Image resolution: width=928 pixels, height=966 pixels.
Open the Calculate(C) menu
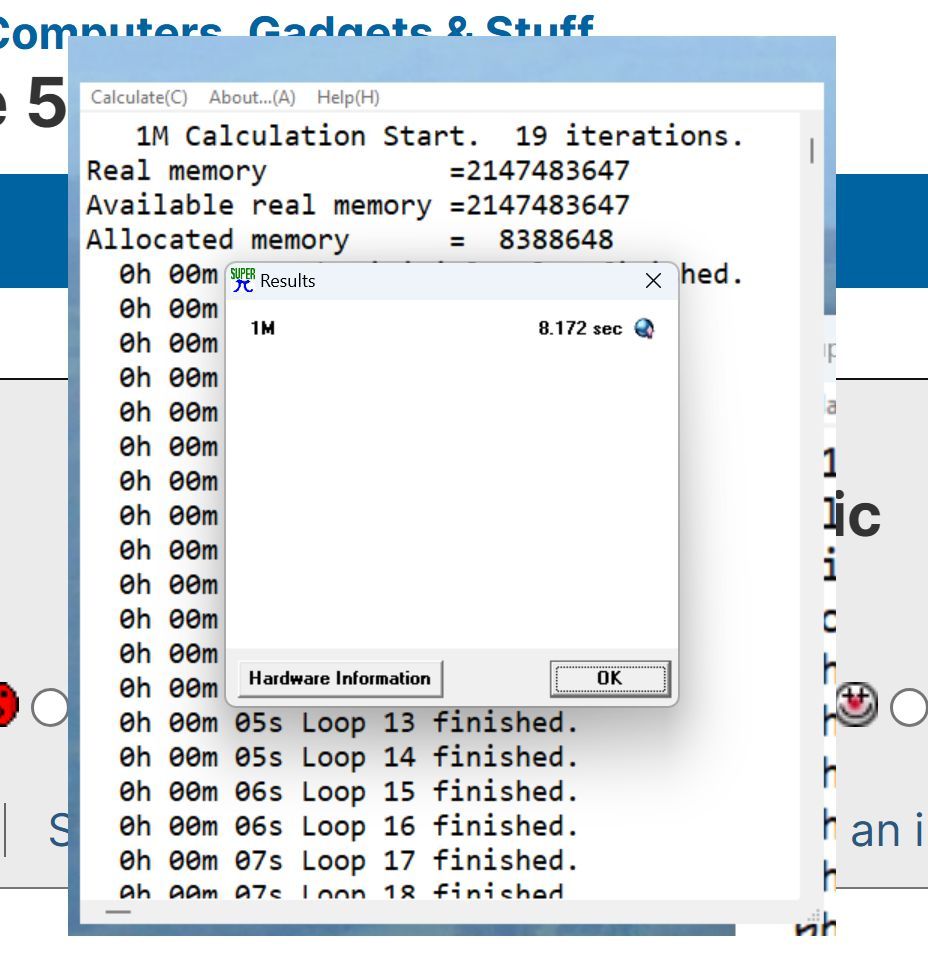click(139, 97)
